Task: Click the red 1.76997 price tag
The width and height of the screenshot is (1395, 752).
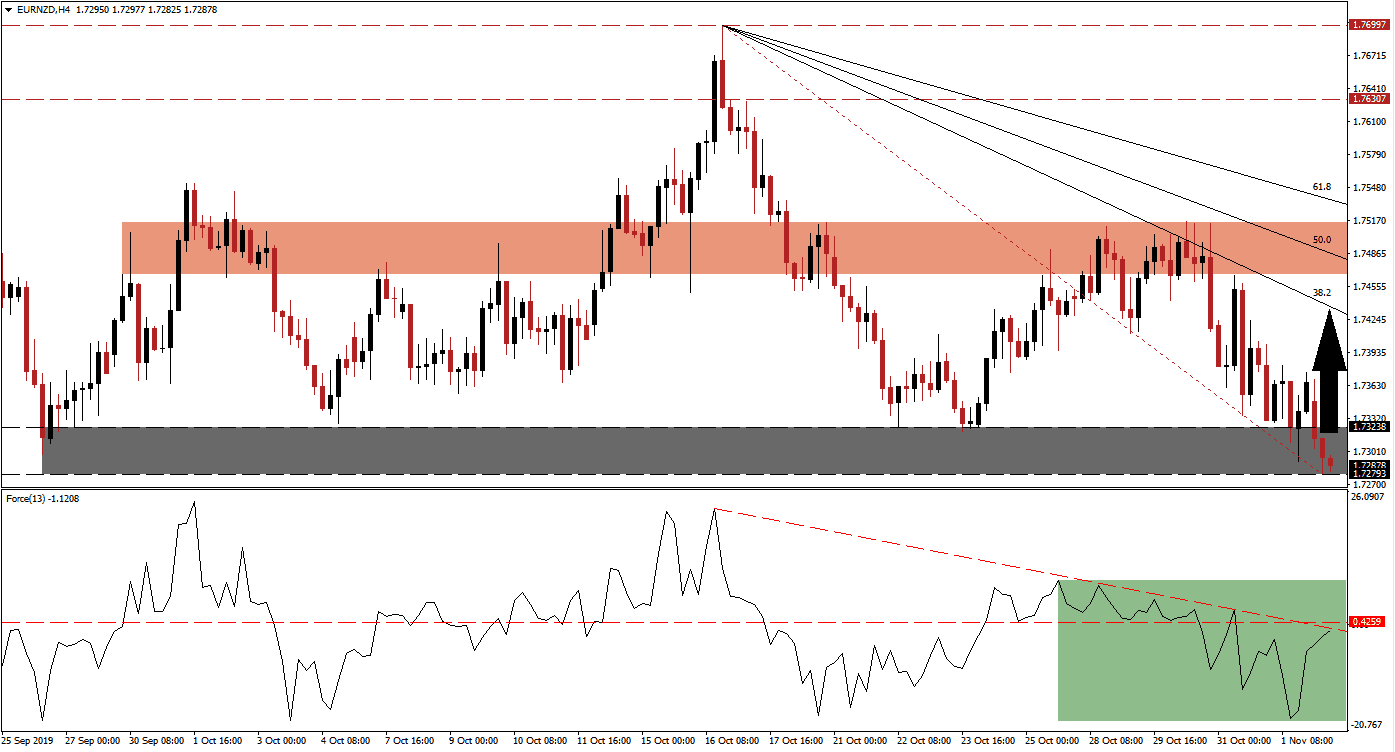Action: (1371, 24)
